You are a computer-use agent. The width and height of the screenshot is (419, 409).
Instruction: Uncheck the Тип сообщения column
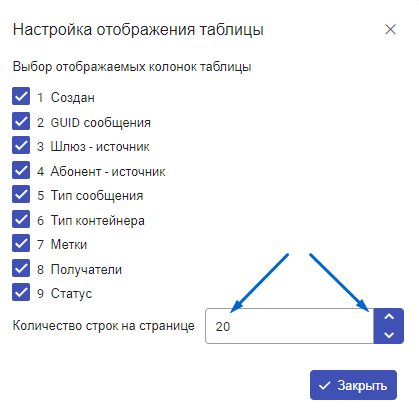click(21, 194)
